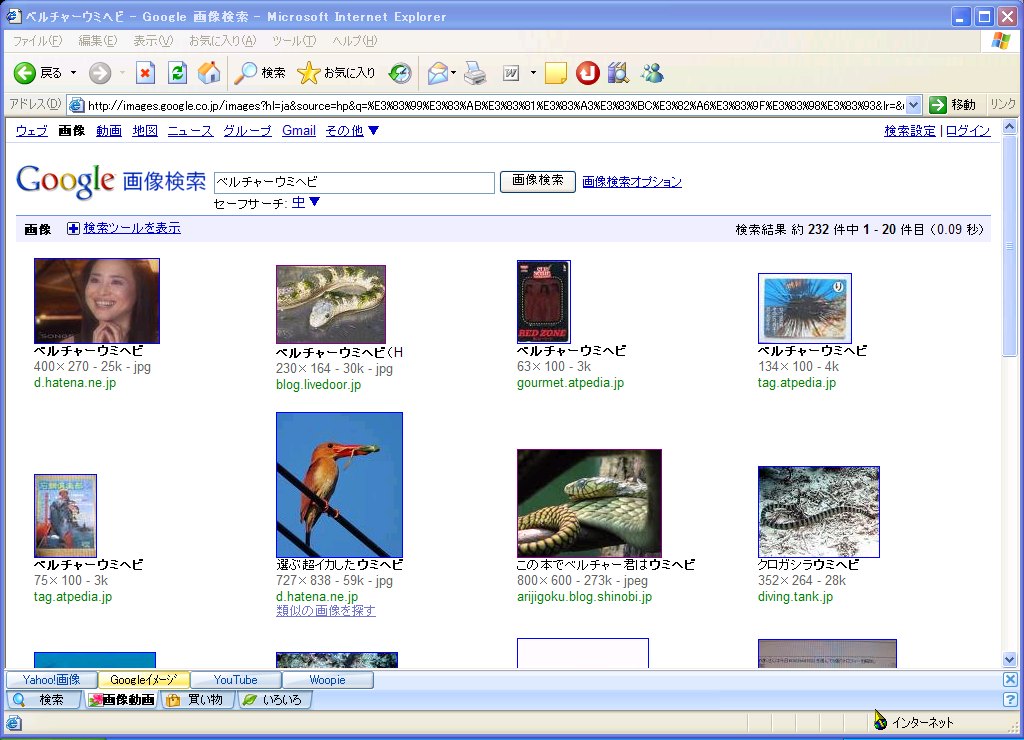This screenshot has width=1024, height=740.
Task: Click the IE page icon in status bar
Action: (x=14, y=723)
